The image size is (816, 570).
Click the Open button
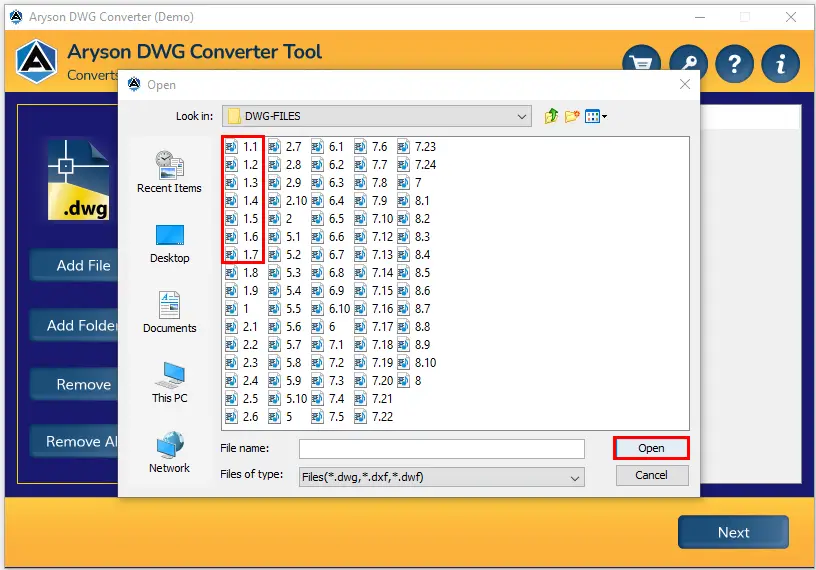click(x=651, y=448)
